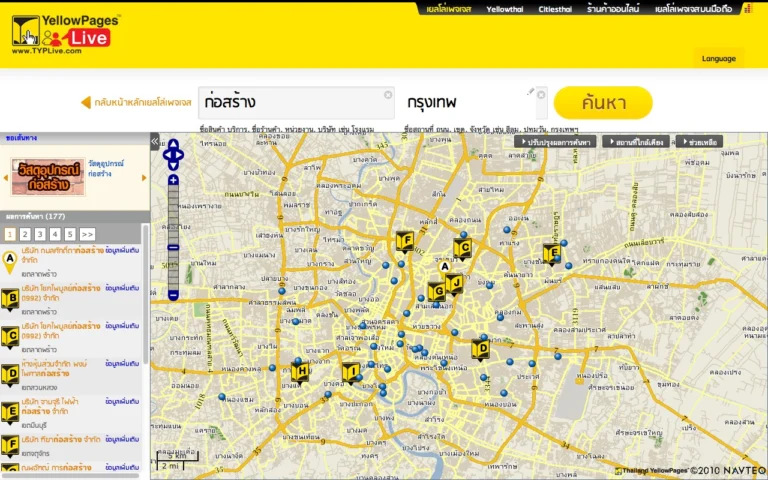The height and width of the screenshot is (480, 768).
Task: Open the Citiesthai top tab
Action: (x=555, y=9)
